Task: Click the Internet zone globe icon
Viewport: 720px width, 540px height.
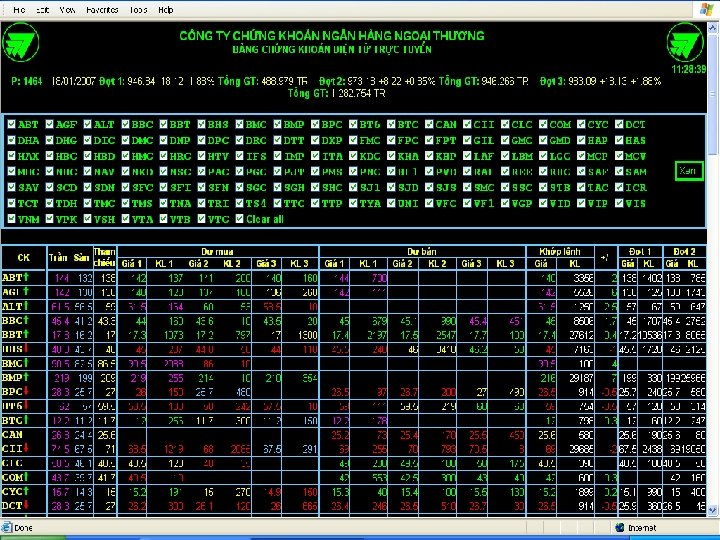Action: coord(619,528)
